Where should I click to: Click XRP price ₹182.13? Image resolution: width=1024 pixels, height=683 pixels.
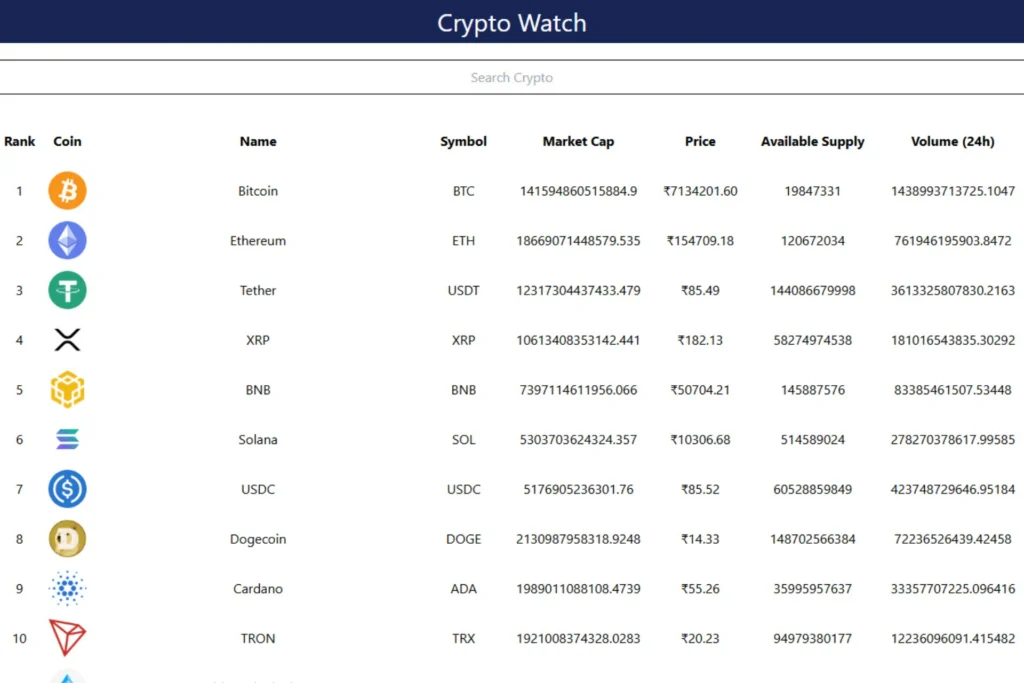pyautogui.click(x=700, y=340)
